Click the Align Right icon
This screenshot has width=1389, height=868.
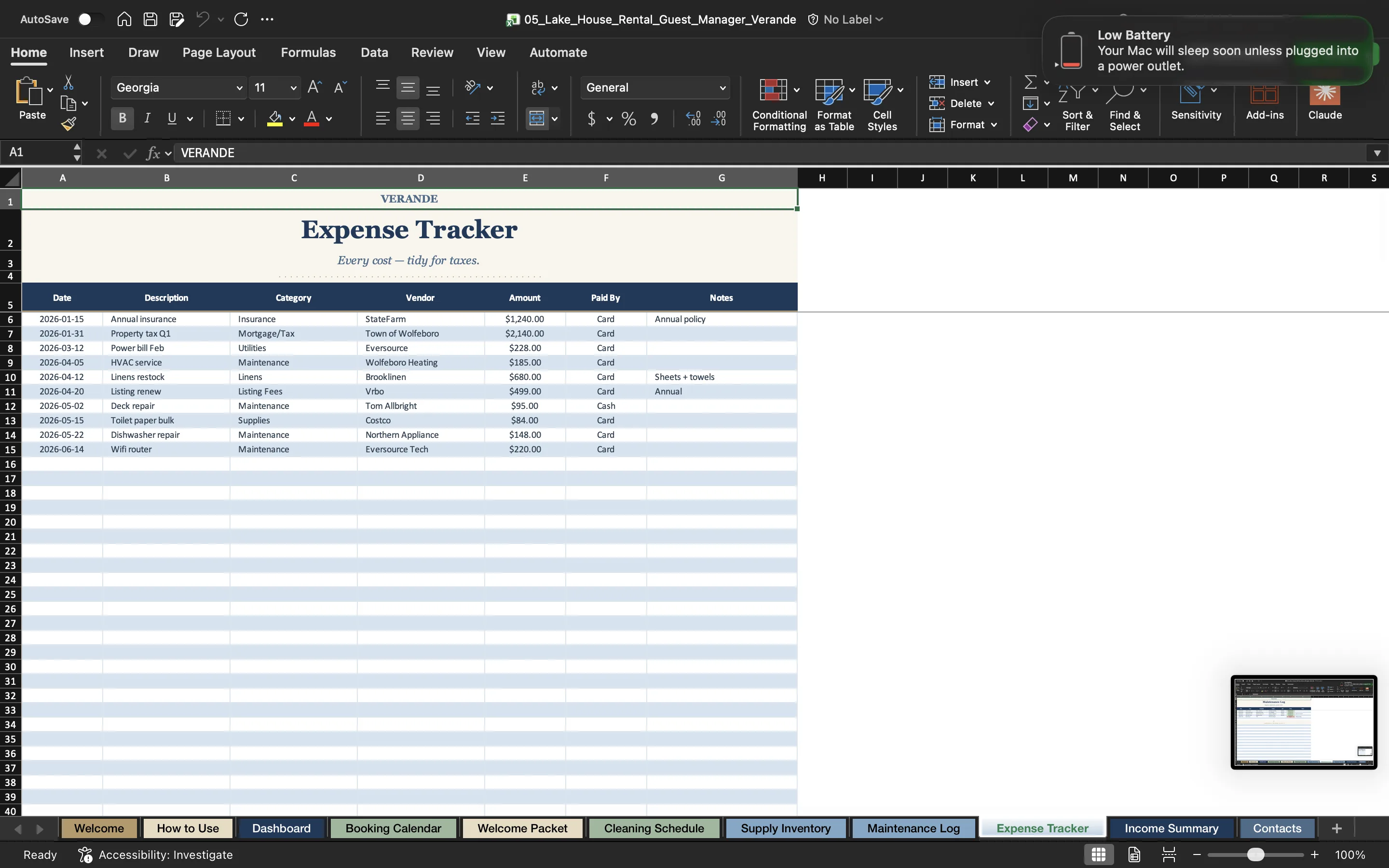434,118
